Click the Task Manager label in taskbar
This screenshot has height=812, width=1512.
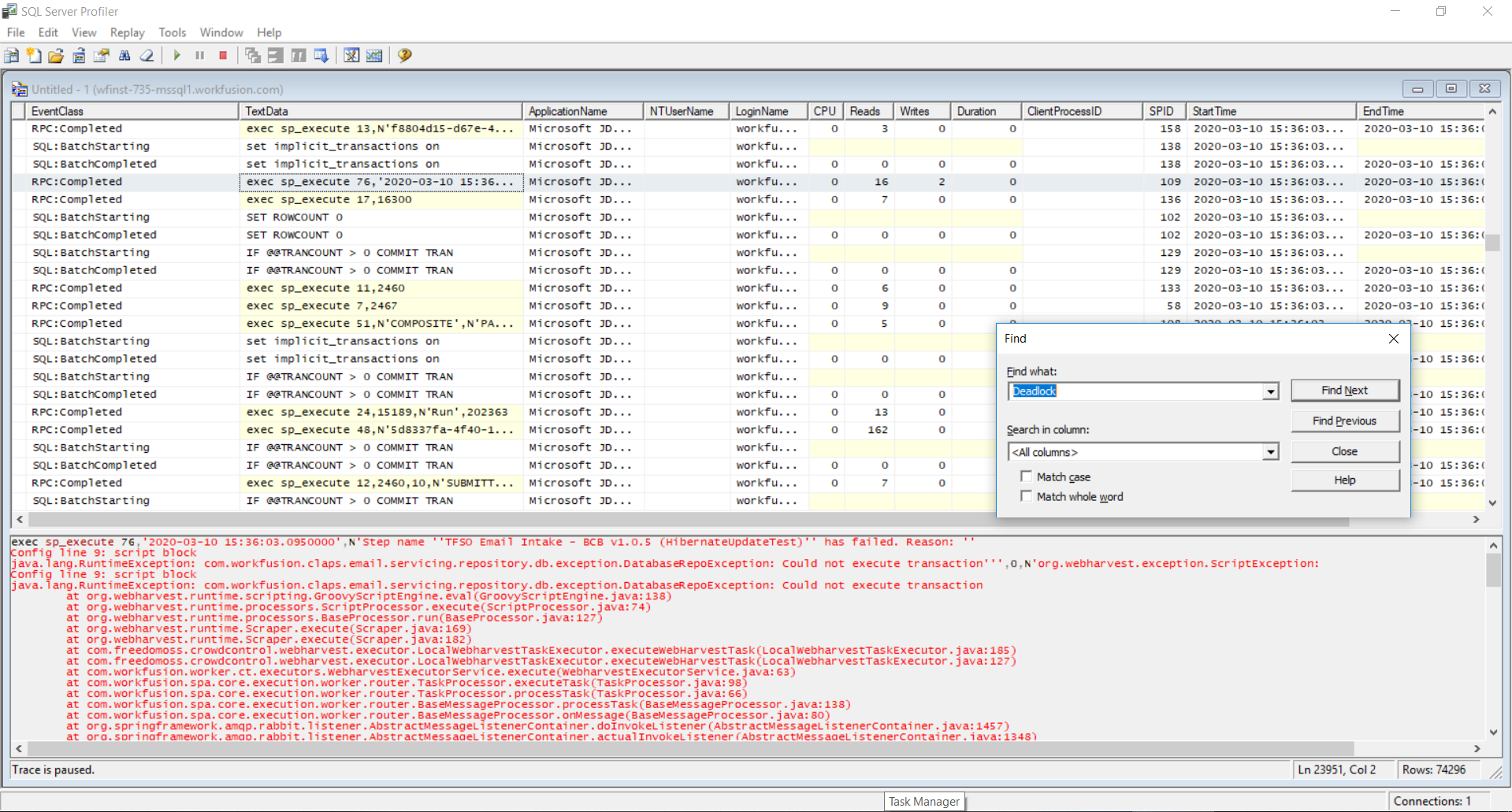924,802
